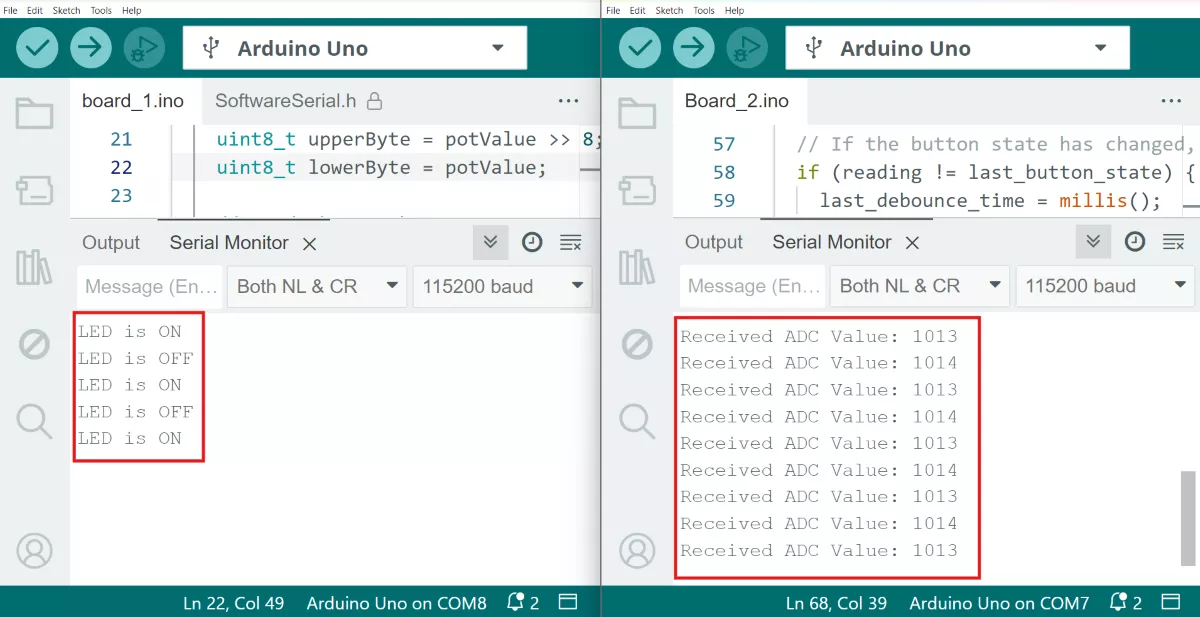This screenshot has height=617, width=1200.
Task: Open line ending dropdown in left Serial Monitor
Action: click(x=317, y=286)
